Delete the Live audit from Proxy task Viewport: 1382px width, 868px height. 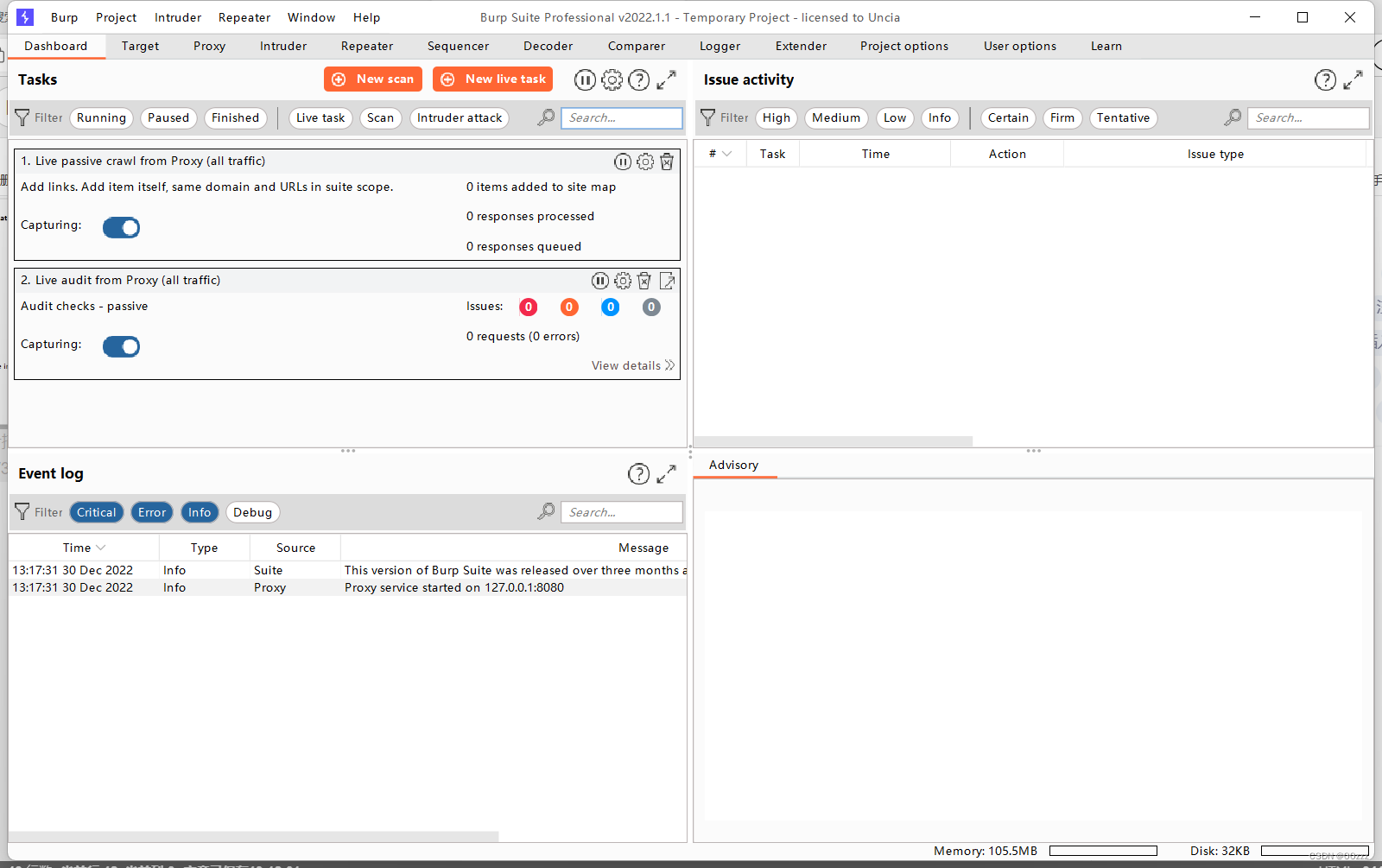pos(644,281)
